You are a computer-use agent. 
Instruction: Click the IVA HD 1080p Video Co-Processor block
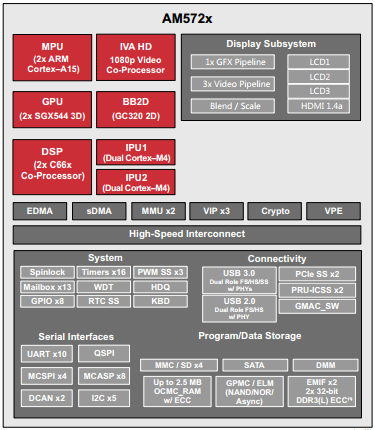coord(136,57)
